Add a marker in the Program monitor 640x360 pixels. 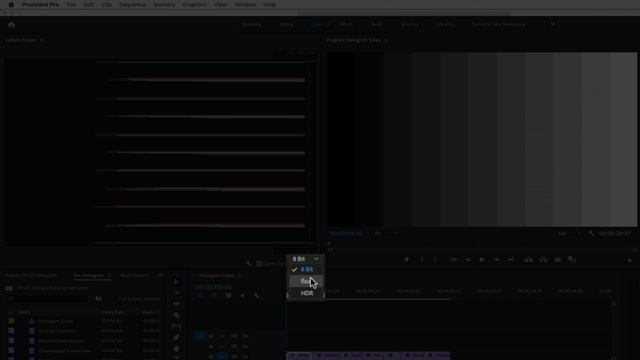point(407,260)
